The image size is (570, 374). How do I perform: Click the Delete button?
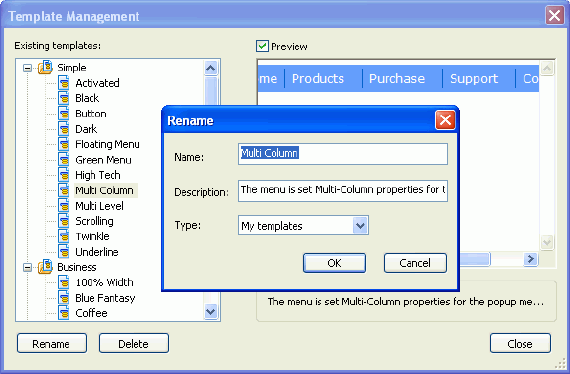[134, 343]
